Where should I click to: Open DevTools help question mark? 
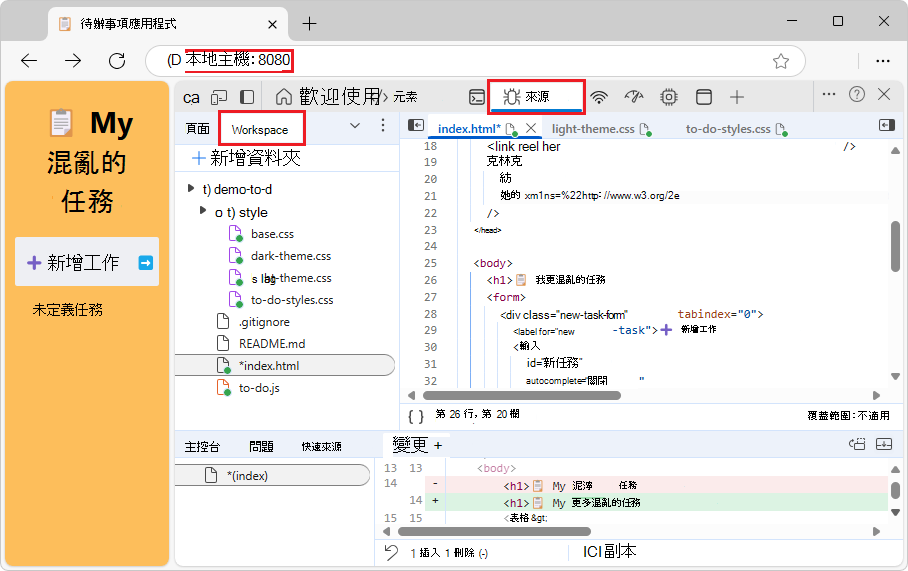(856, 94)
